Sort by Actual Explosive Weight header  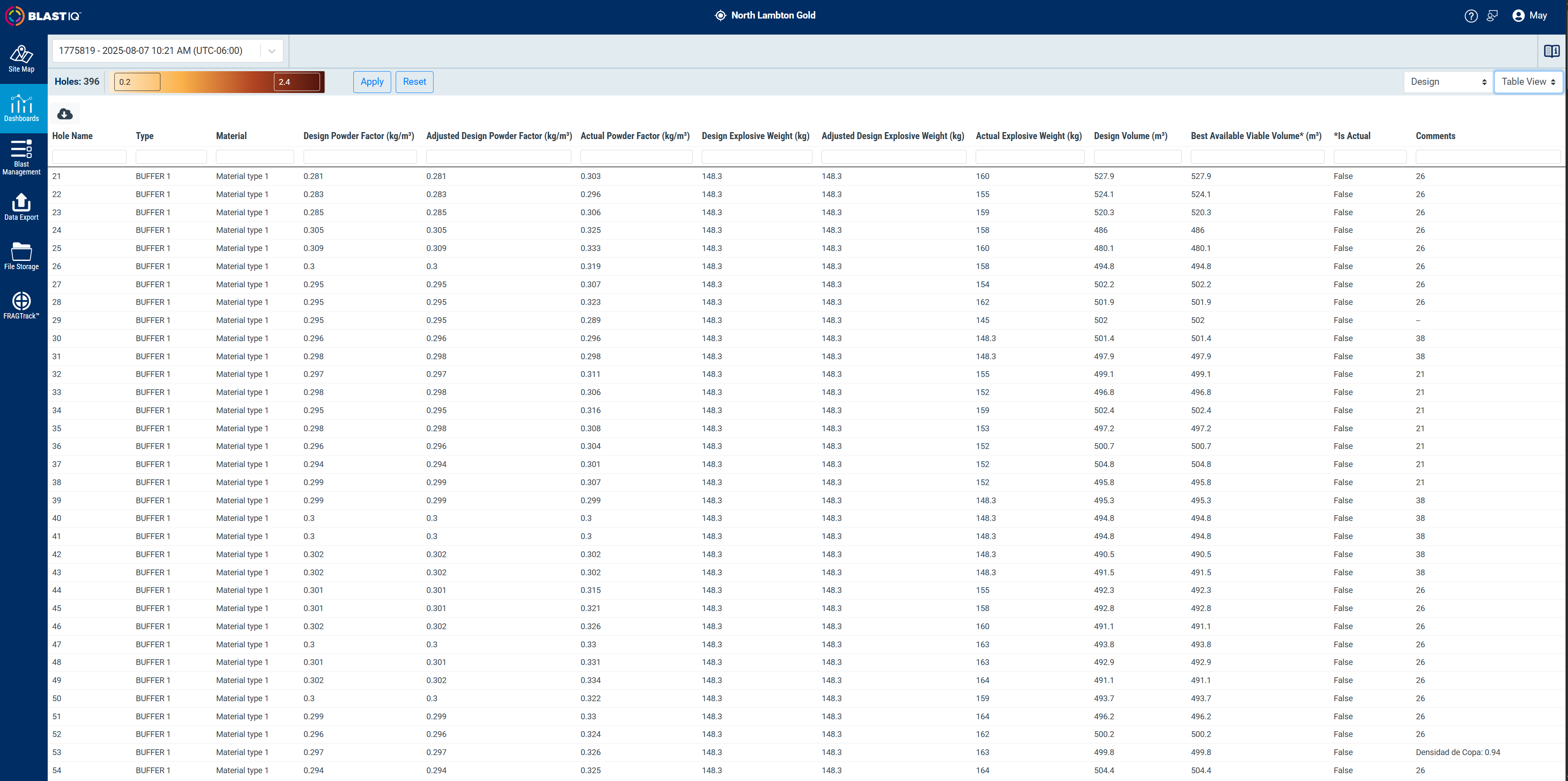point(1029,136)
